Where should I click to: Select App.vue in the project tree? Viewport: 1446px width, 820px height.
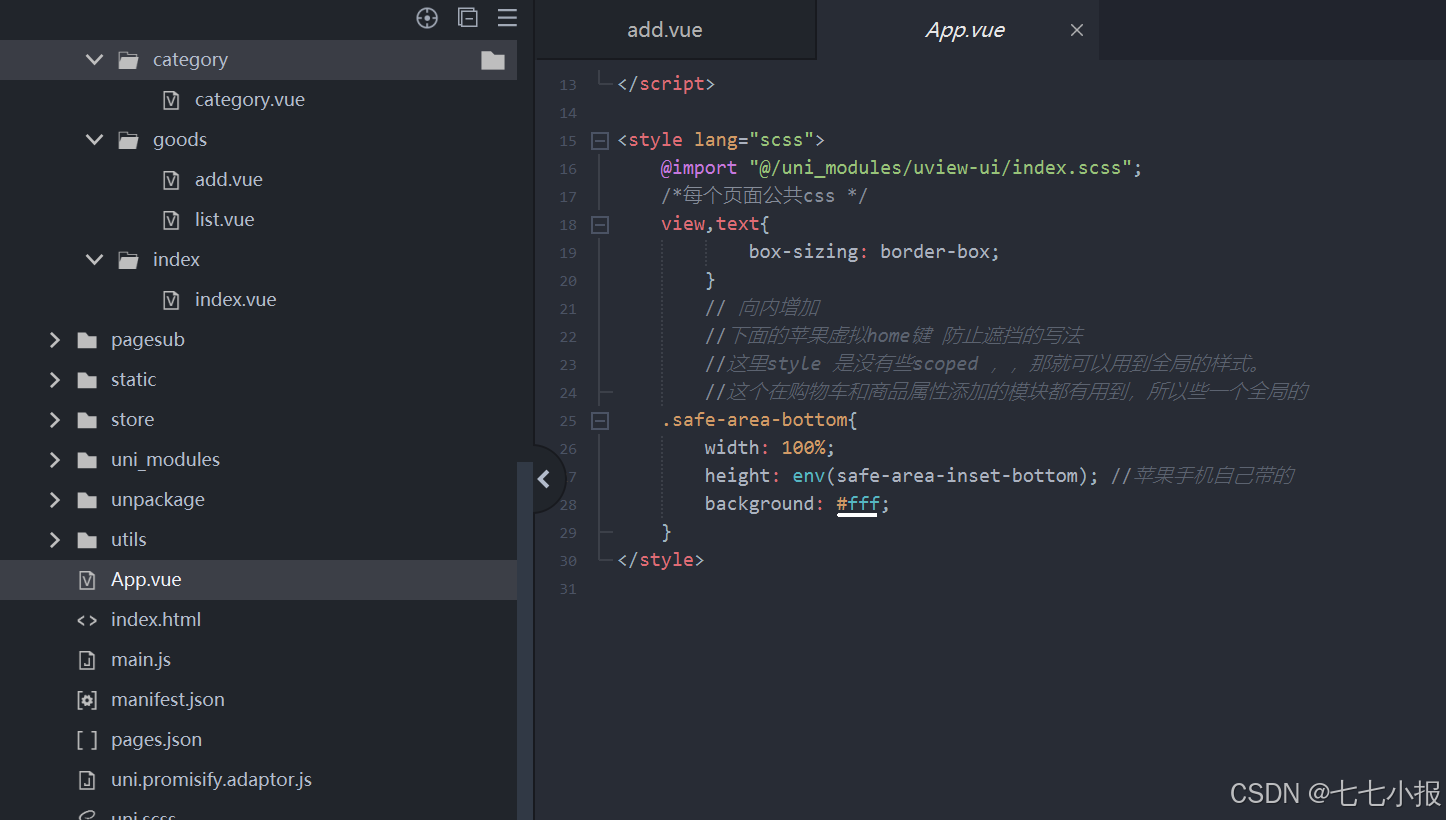pos(146,580)
